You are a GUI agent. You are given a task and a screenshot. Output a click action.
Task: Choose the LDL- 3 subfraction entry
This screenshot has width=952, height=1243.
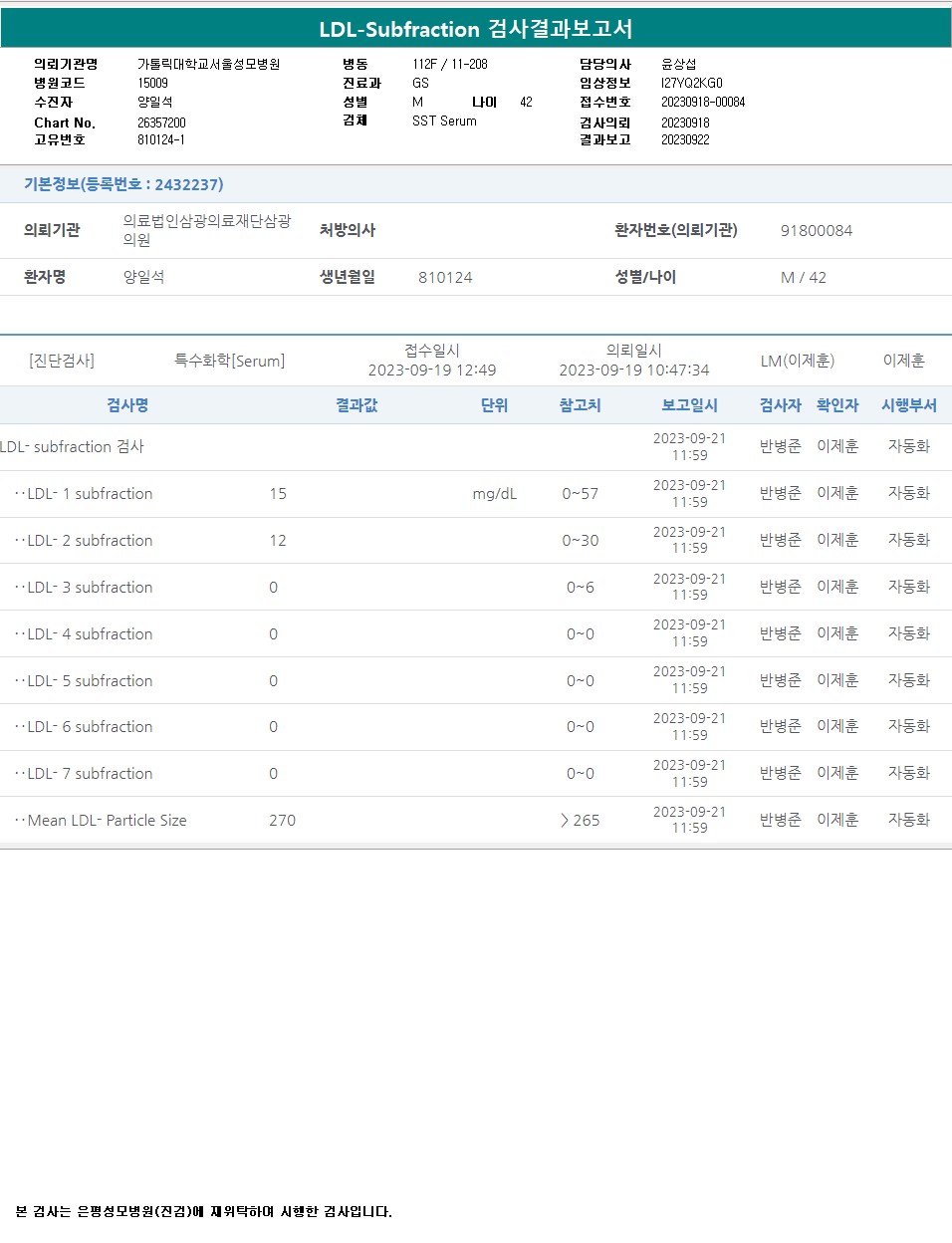[90, 588]
